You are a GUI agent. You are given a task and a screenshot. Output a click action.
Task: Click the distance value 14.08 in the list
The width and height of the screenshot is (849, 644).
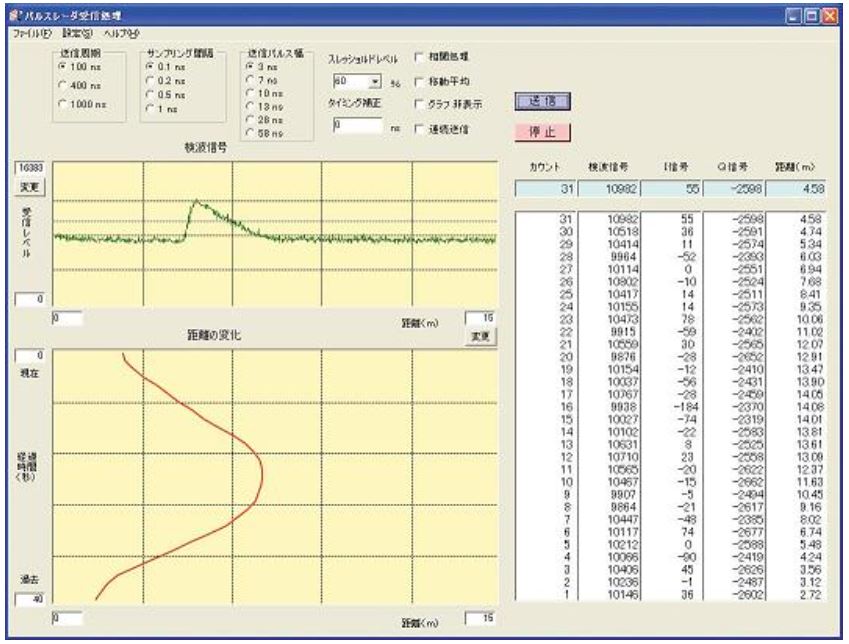click(810, 407)
